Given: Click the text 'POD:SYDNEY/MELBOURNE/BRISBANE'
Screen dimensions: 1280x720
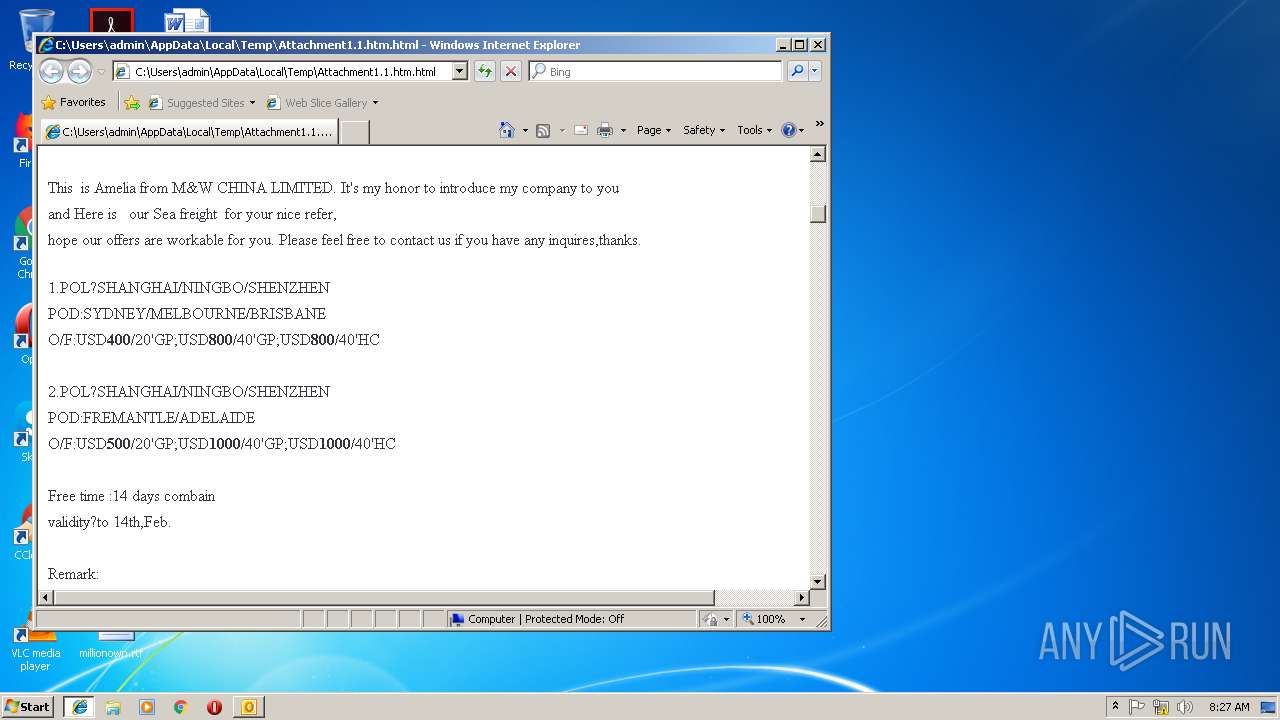Looking at the screenshot, I should tap(187, 314).
